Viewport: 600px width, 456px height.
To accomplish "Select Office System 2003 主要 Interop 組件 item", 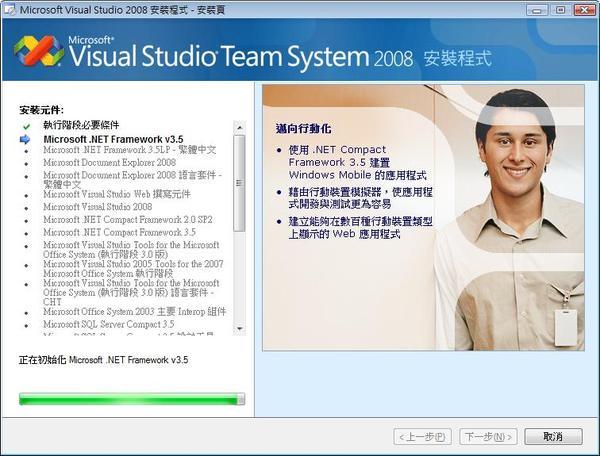I will click(x=135, y=312).
